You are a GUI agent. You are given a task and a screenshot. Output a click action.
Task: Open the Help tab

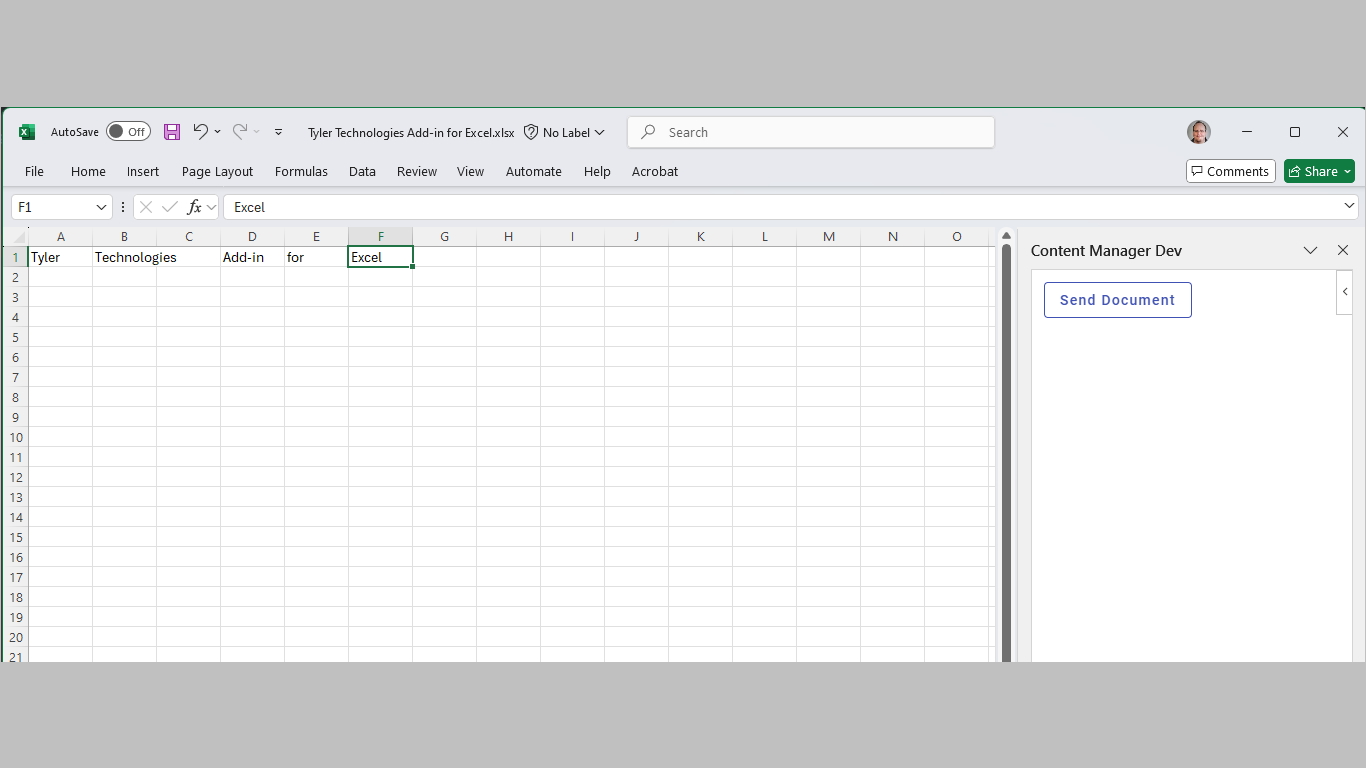click(x=597, y=171)
